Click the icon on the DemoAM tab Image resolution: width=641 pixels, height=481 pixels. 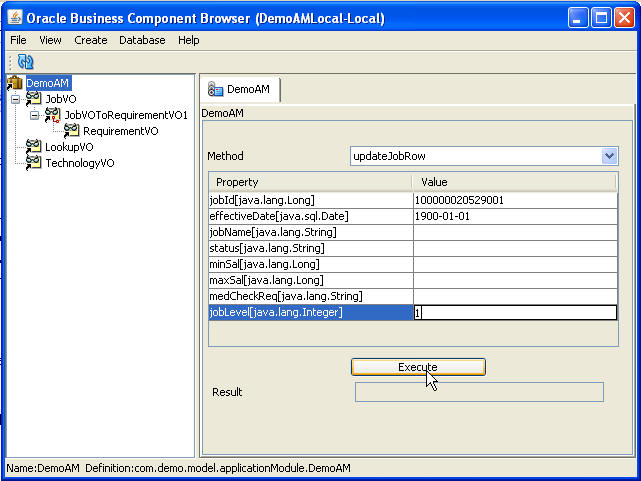click(x=215, y=89)
